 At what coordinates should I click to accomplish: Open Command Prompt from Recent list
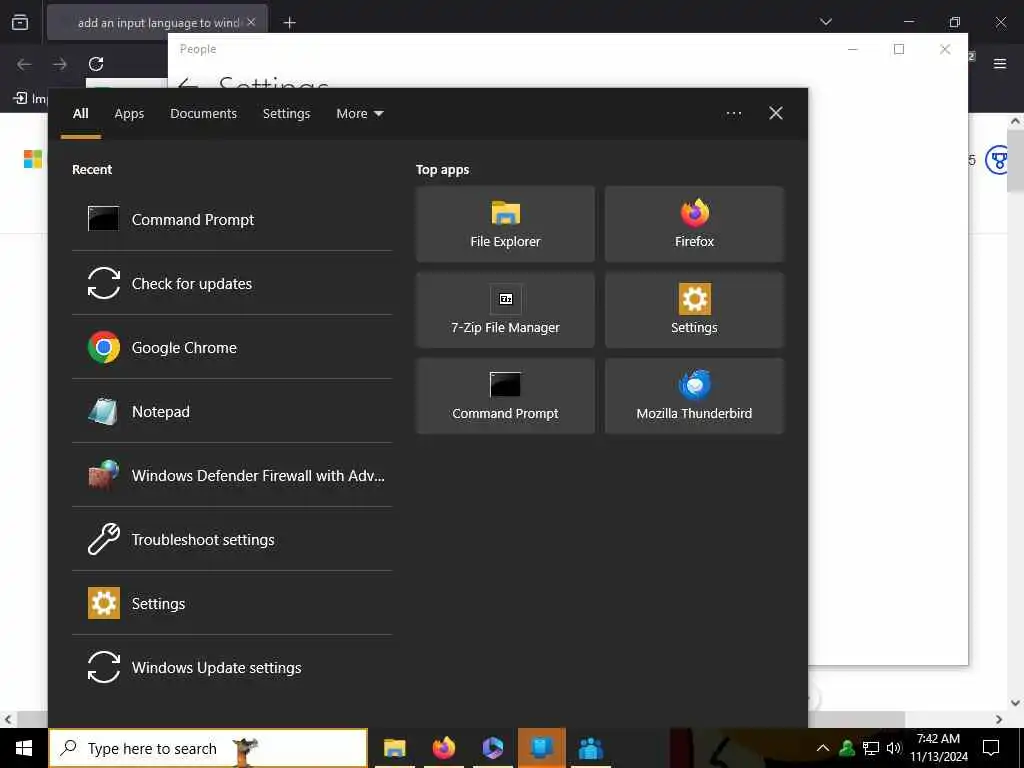(x=232, y=219)
